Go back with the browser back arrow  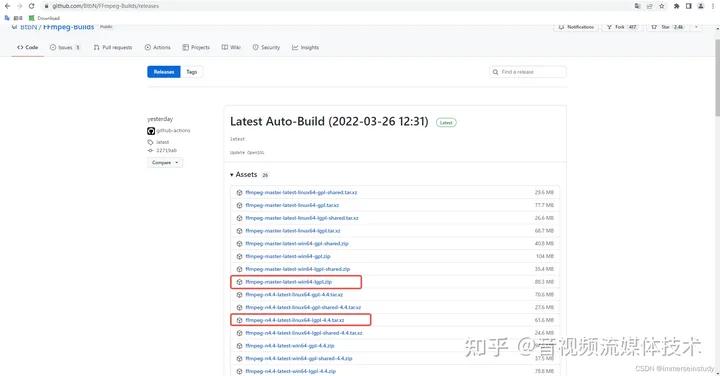click(7, 6)
